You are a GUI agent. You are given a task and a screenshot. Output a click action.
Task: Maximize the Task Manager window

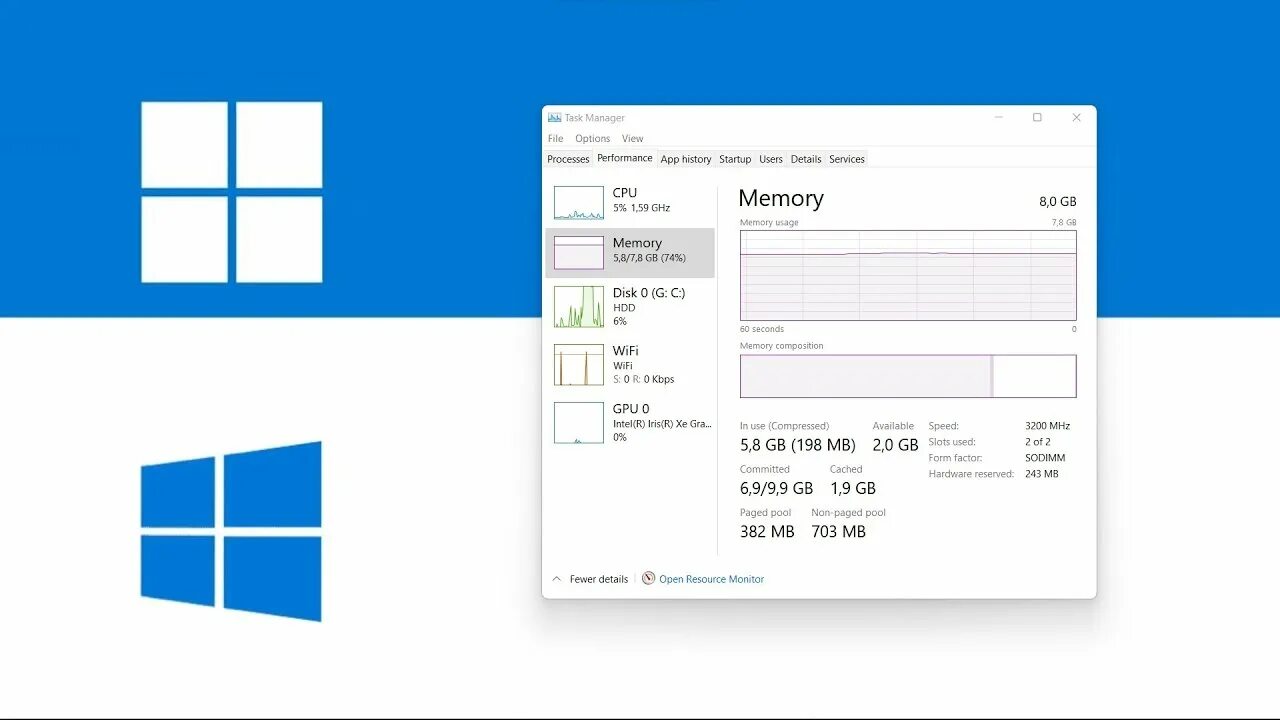[x=1037, y=117]
